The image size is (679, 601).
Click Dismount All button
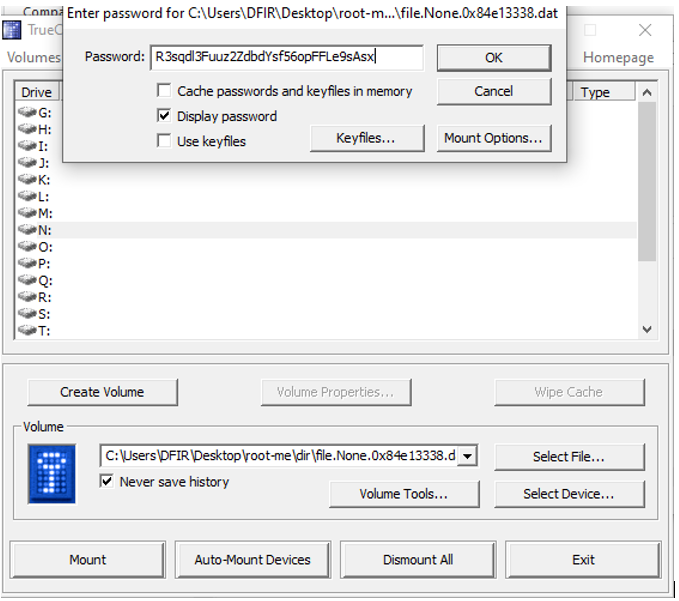point(418,559)
